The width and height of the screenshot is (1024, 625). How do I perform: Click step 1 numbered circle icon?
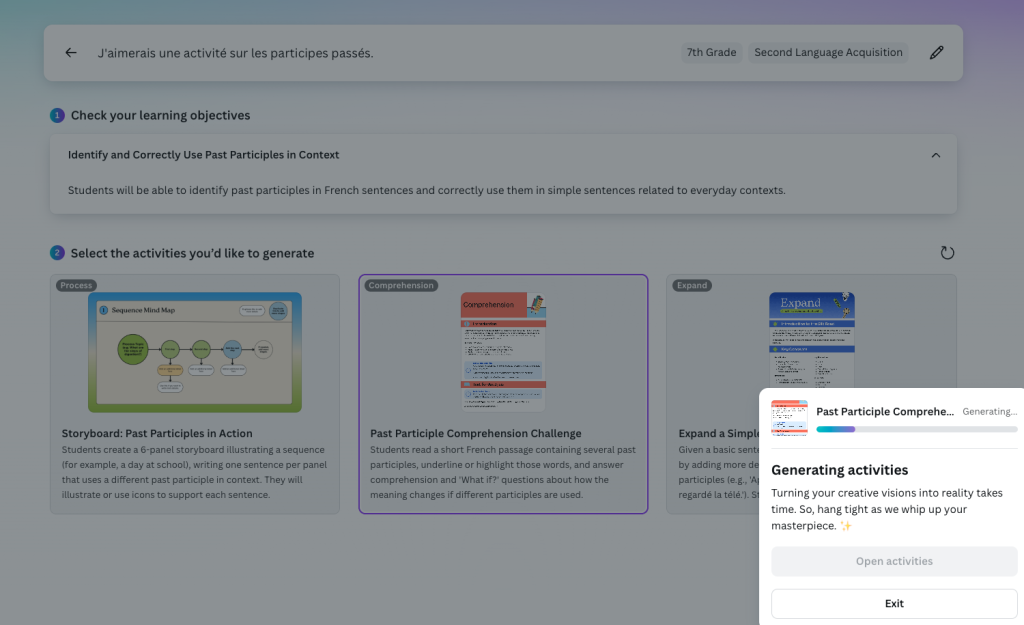click(57, 116)
